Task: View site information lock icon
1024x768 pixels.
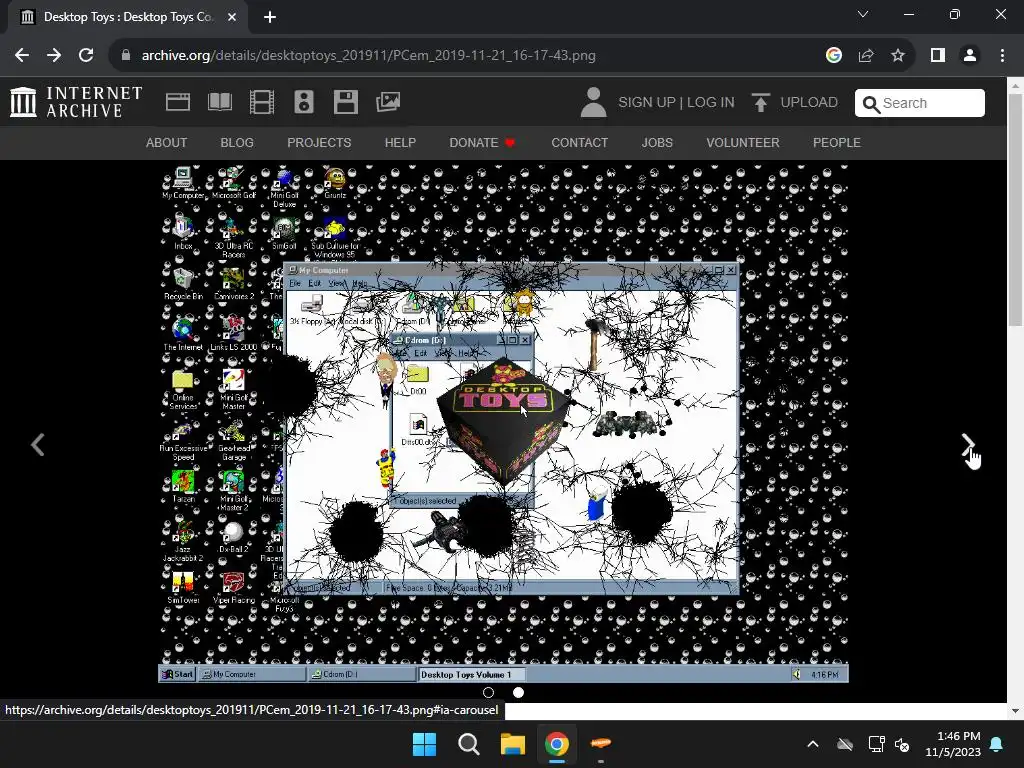Action: 126,56
